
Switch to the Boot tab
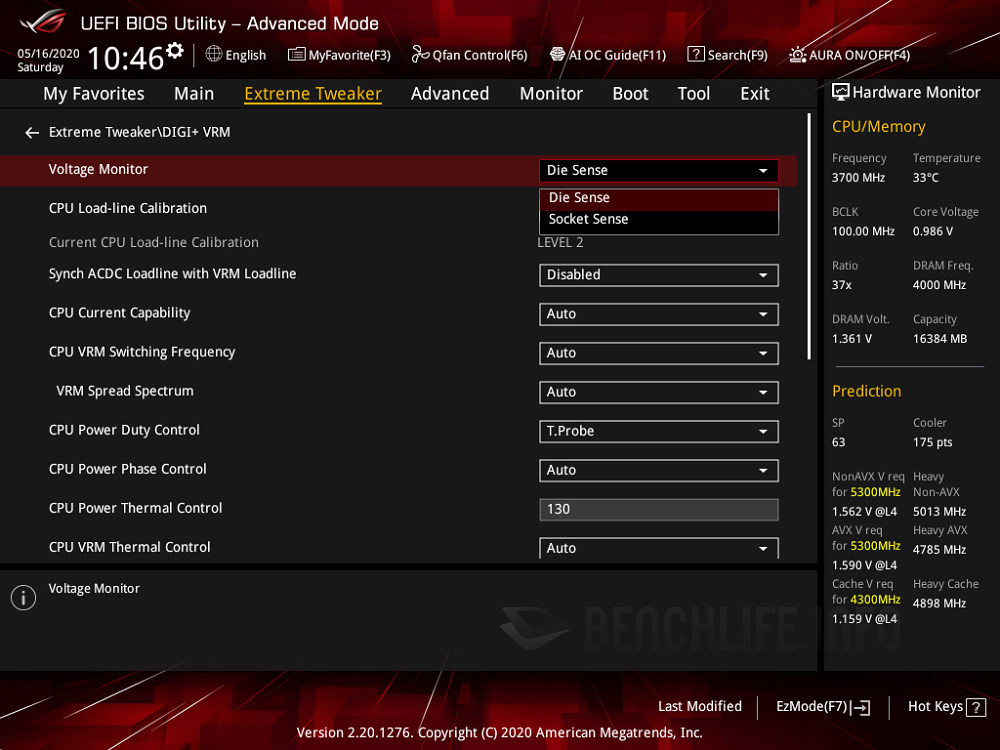(x=630, y=93)
